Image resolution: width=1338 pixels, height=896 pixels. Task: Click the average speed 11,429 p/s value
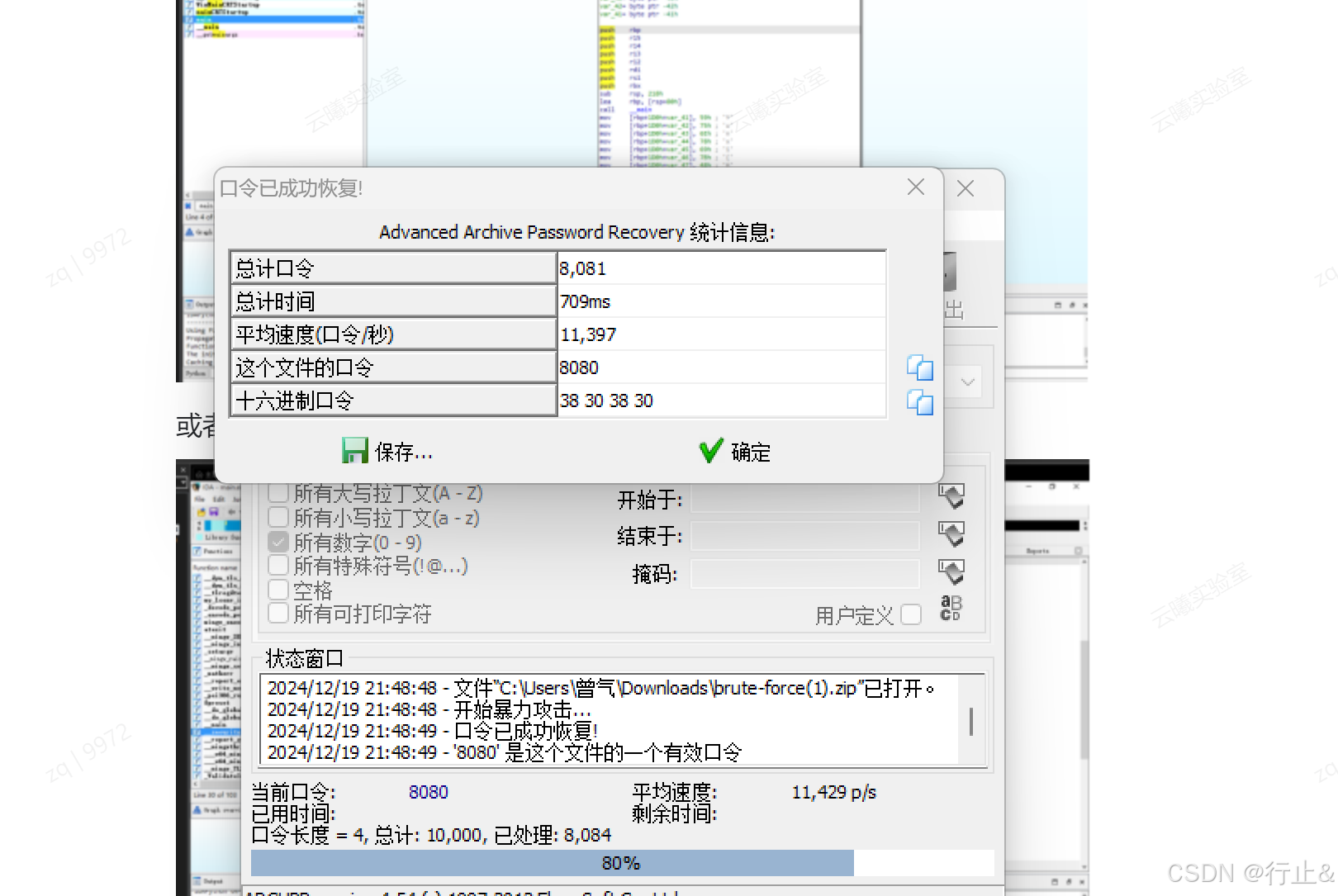point(834,792)
